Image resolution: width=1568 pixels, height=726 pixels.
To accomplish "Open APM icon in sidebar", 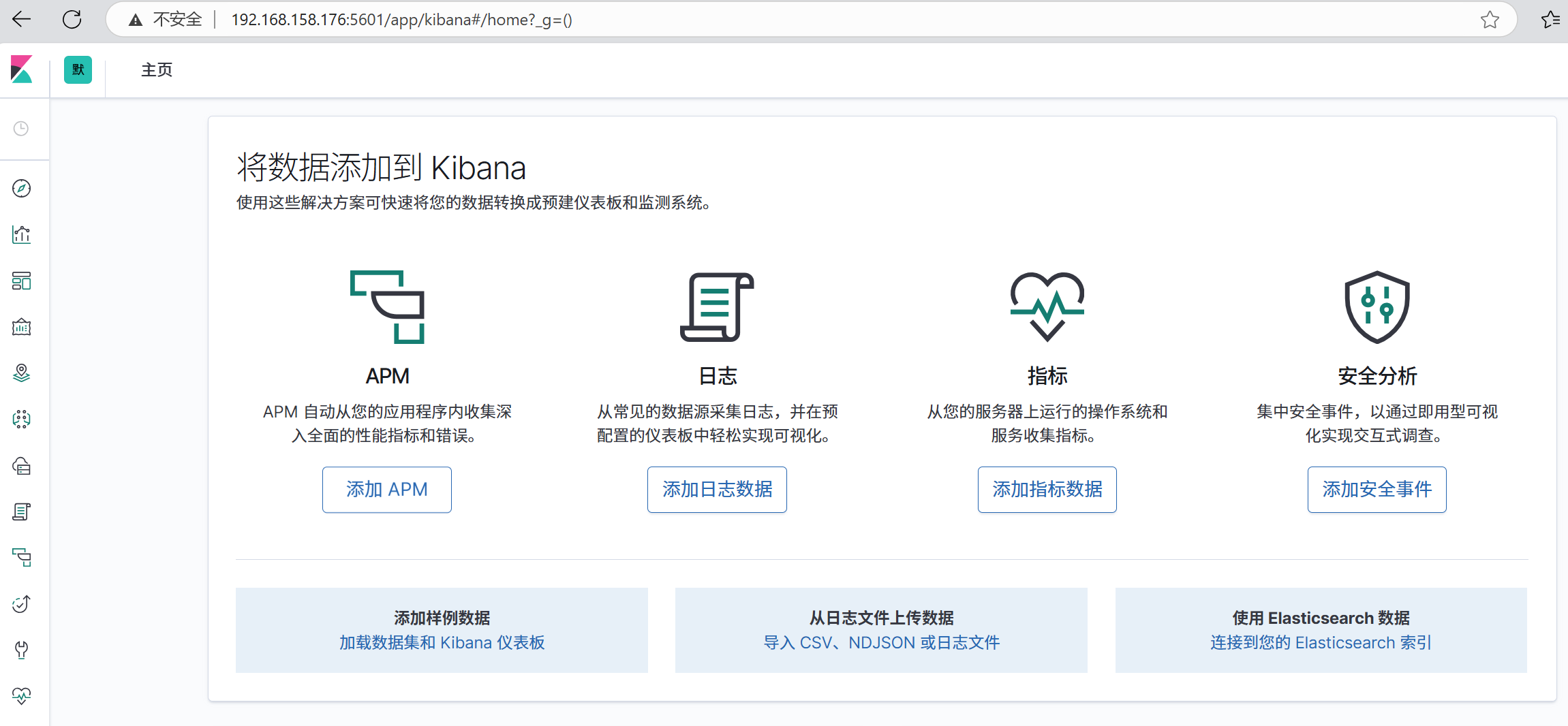I will click(21, 558).
